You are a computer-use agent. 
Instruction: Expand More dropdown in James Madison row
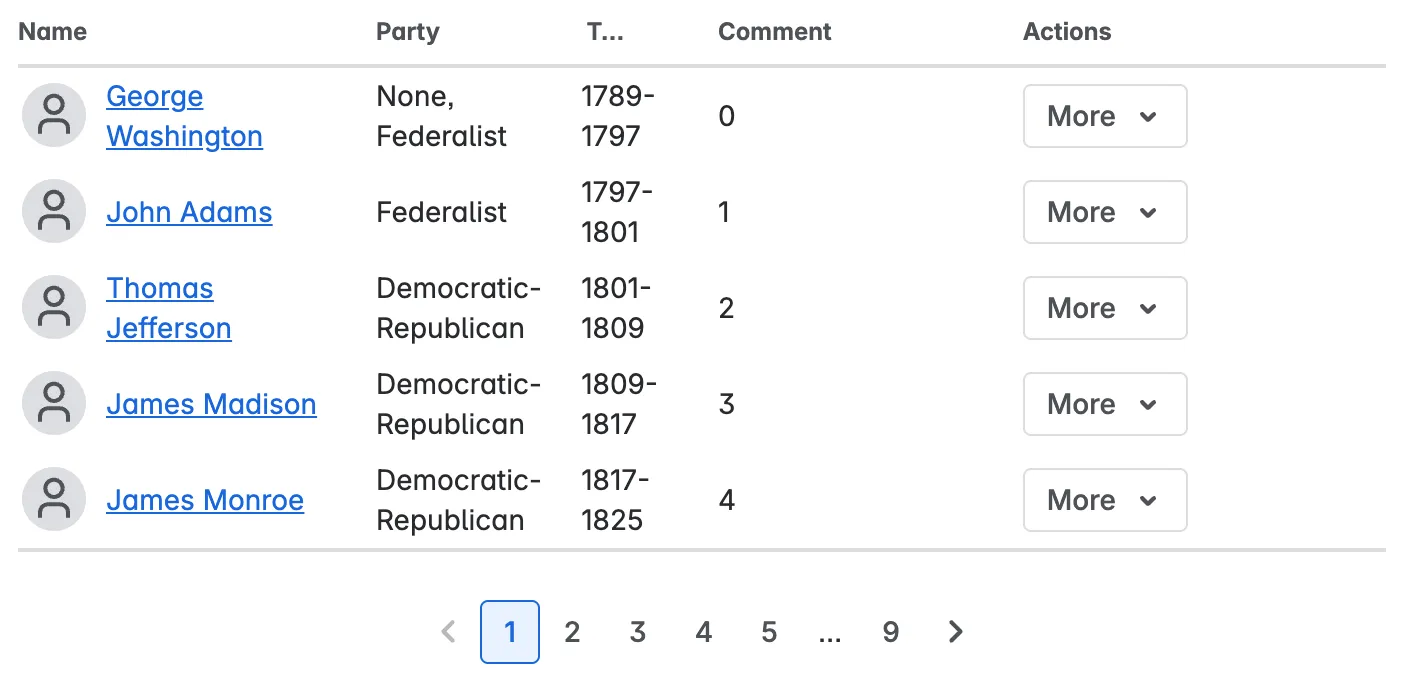pos(1104,404)
